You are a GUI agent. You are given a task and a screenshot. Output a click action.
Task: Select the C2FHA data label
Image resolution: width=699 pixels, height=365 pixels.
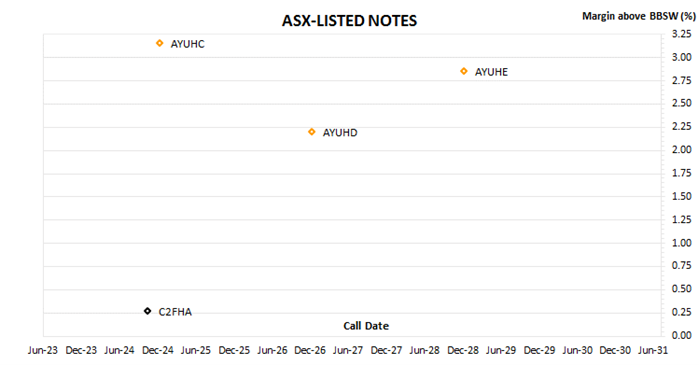(x=175, y=312)
